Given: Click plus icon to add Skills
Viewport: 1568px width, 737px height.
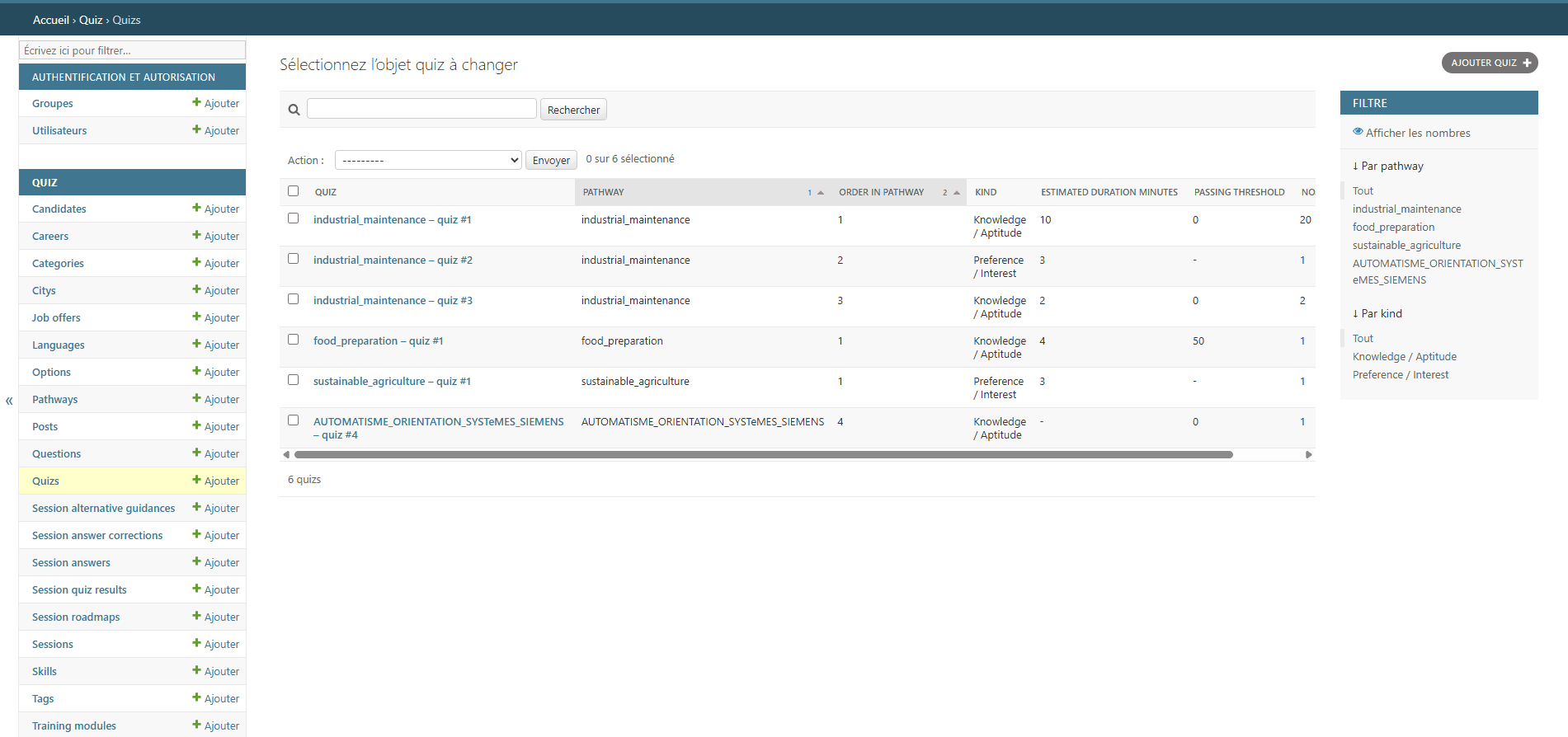Looking at the screenshot, I should pyautogui.click(x=196, y=670).
